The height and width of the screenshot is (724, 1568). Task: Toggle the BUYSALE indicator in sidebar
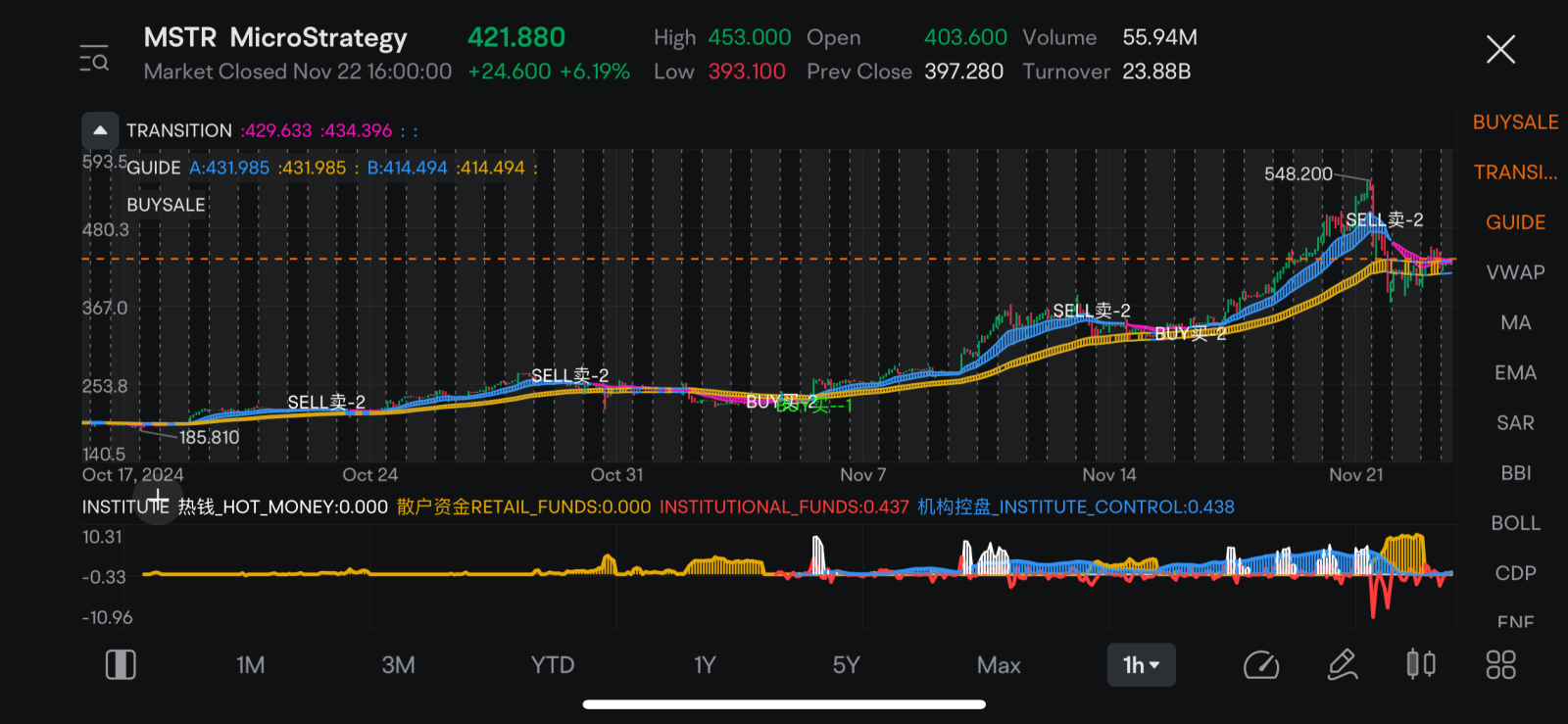pyautogui.click(x=1515, y=122)
